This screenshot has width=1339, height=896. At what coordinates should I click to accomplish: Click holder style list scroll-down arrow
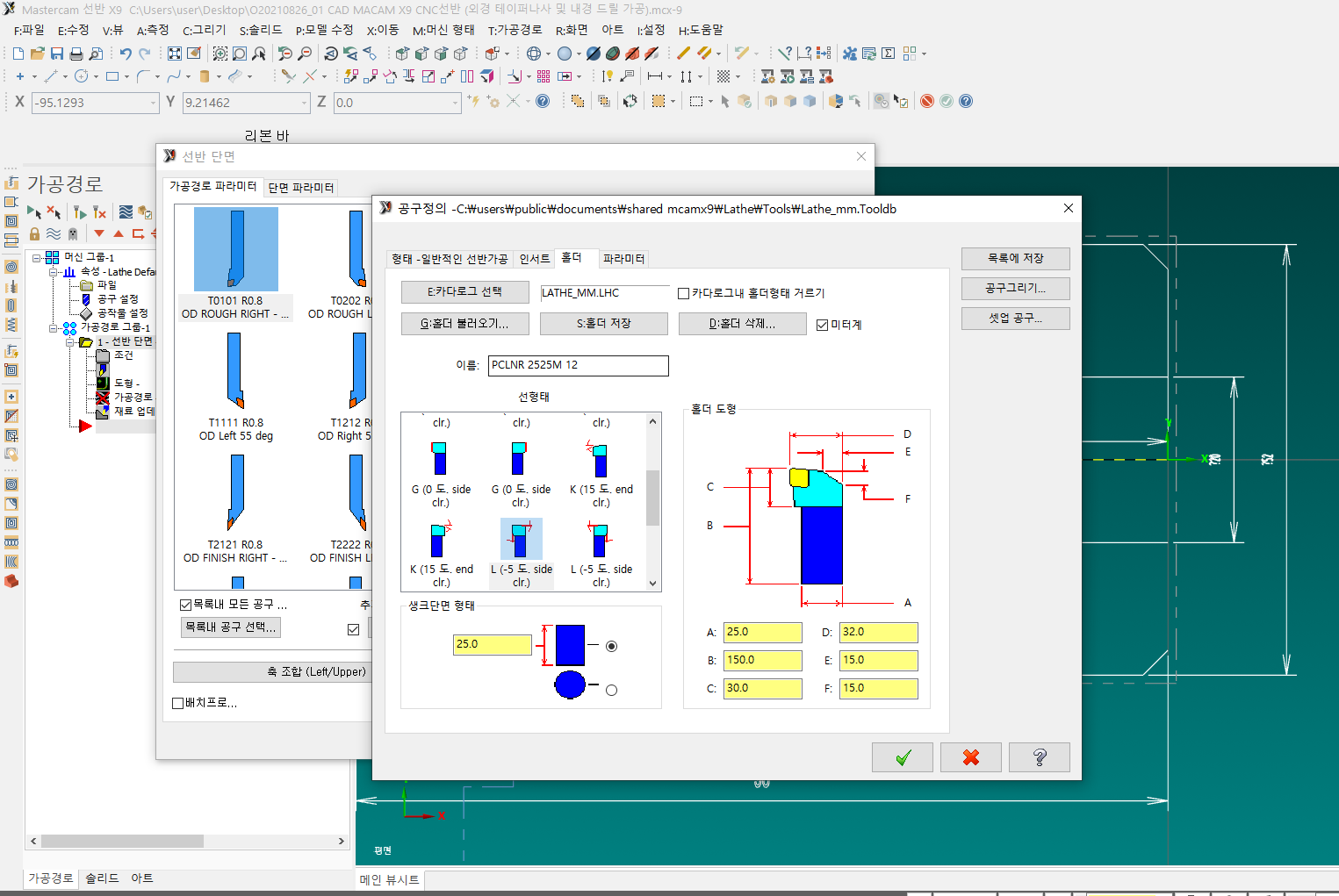pyautogui.click(x=652, y=584)
